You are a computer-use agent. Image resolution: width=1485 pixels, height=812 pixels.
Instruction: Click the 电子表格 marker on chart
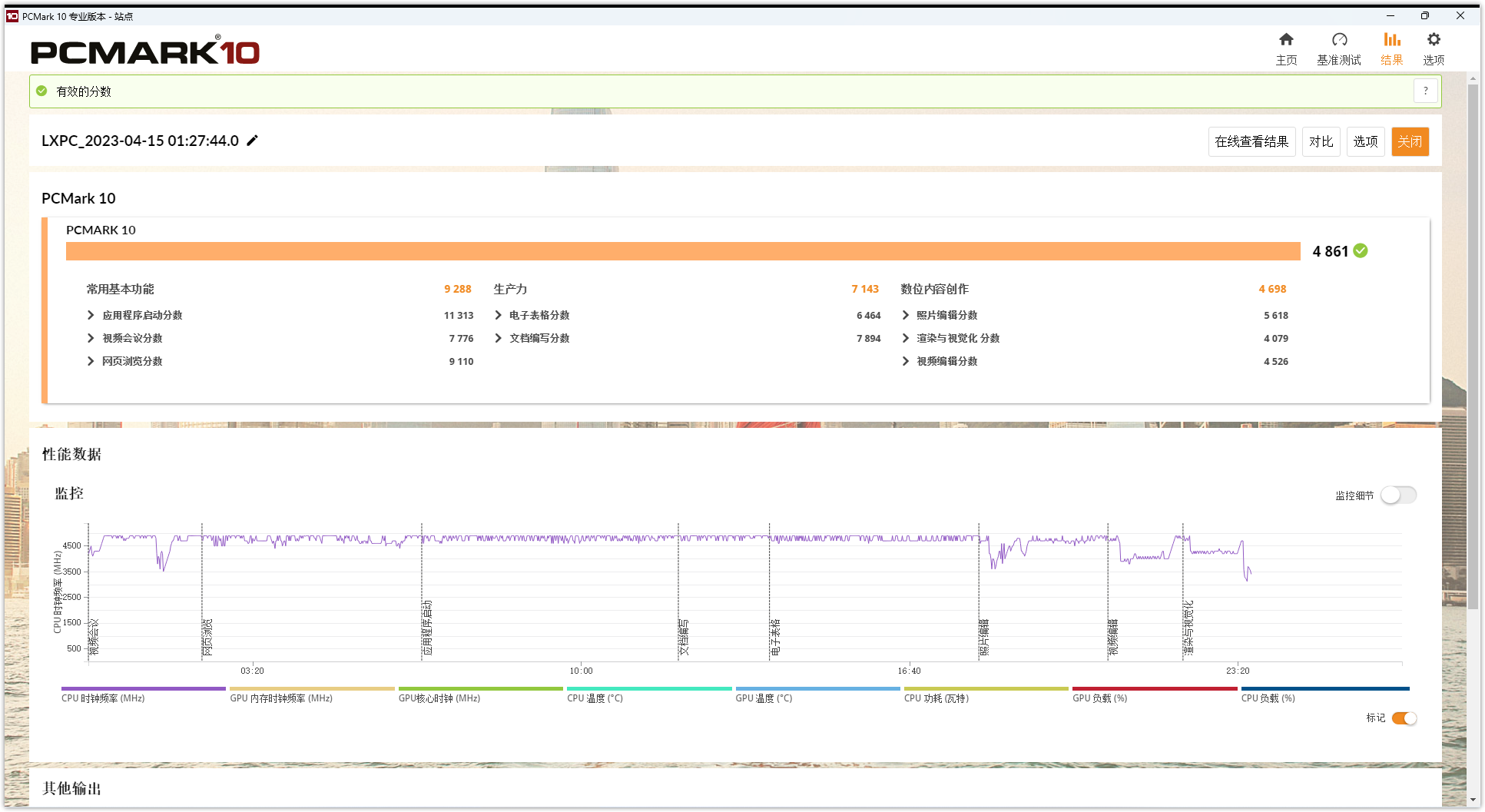tap(775, 637)
